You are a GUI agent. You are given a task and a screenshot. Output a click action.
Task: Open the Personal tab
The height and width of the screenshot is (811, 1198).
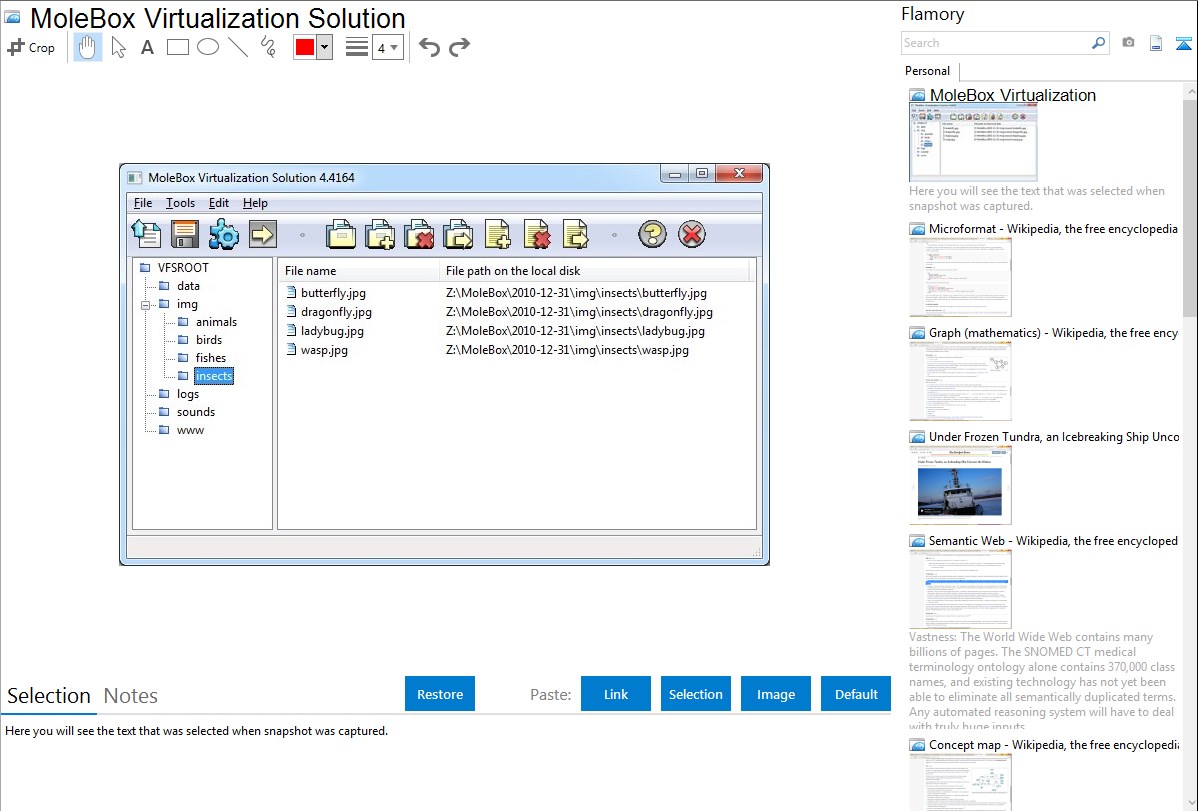pyautogui.click(x=927, y=71)
